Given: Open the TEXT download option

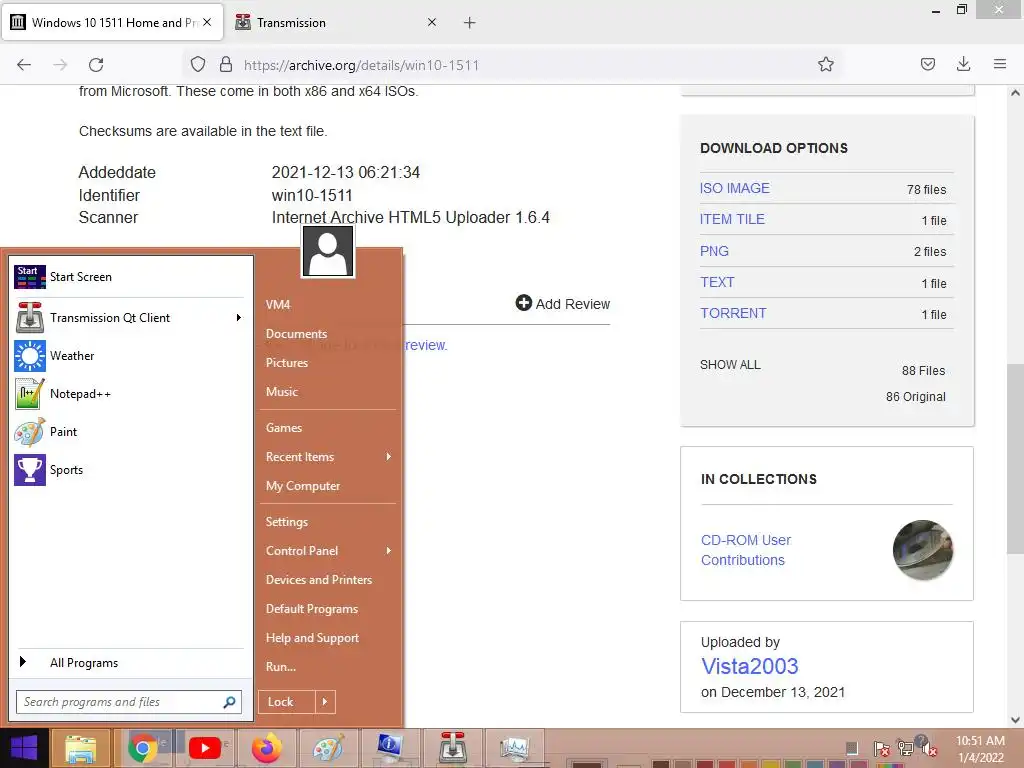Looking at the screenshot, I should 717,282.
